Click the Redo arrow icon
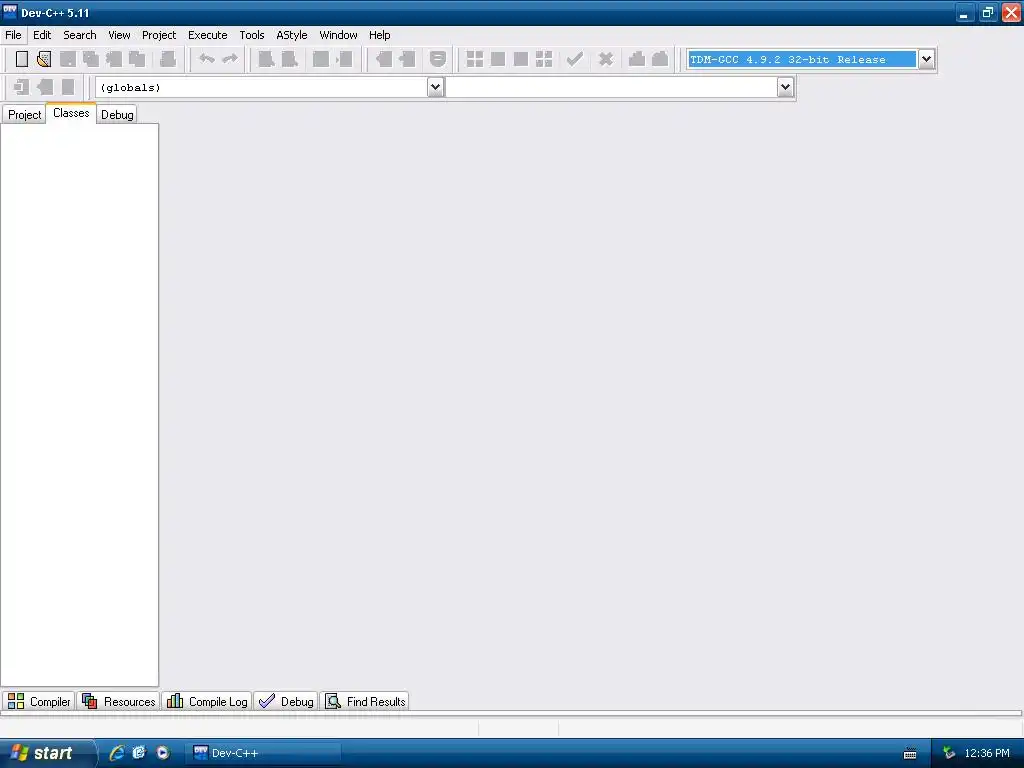 pos(230,59)
